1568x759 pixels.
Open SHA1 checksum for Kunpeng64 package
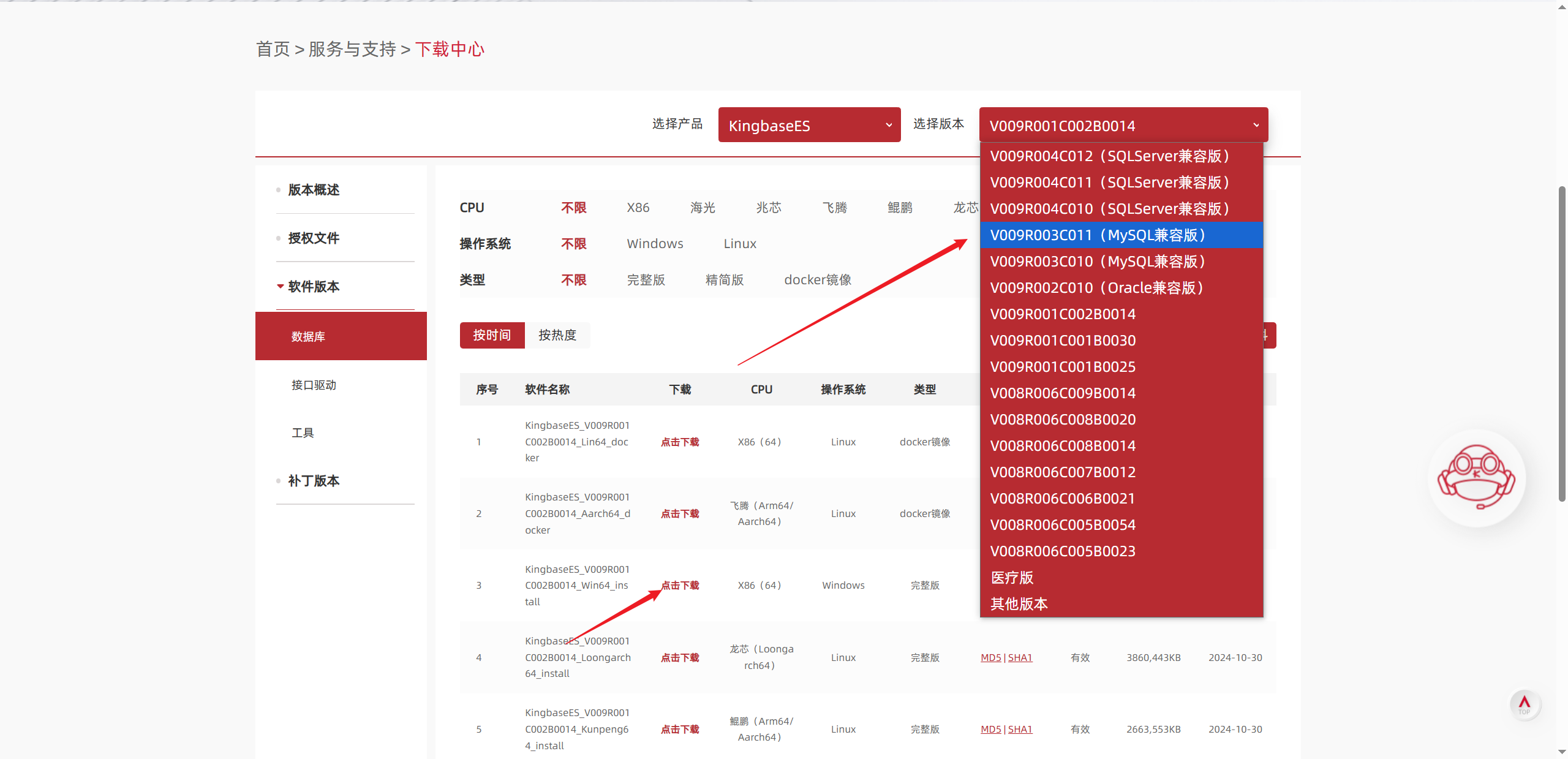[x=1020, y=729]
